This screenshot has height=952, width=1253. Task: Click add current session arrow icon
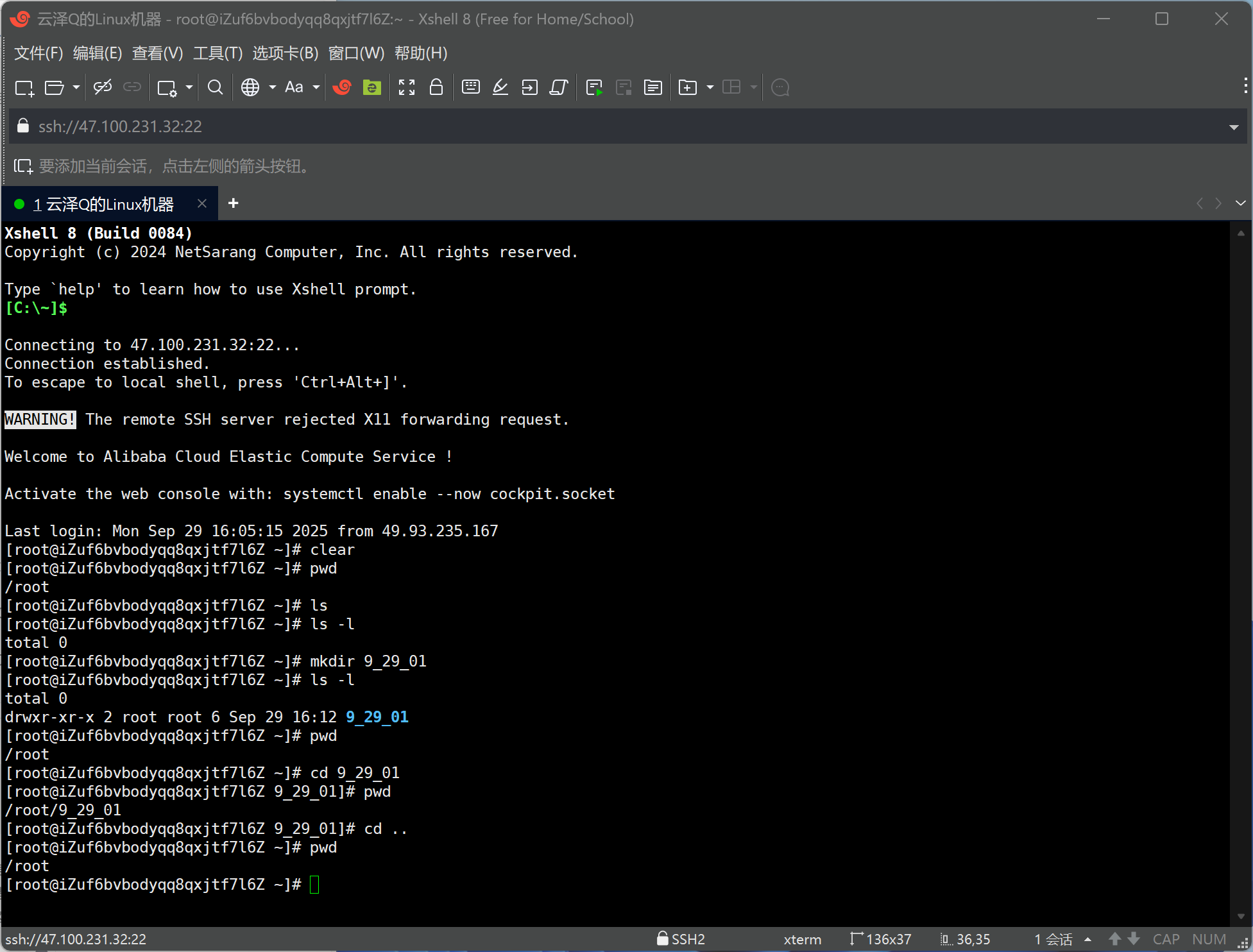coord(23,167)
